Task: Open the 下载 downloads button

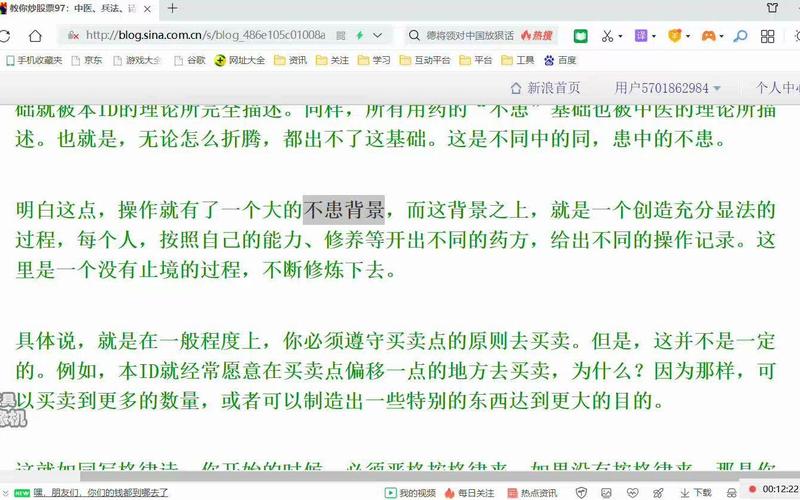Action: 695,492
